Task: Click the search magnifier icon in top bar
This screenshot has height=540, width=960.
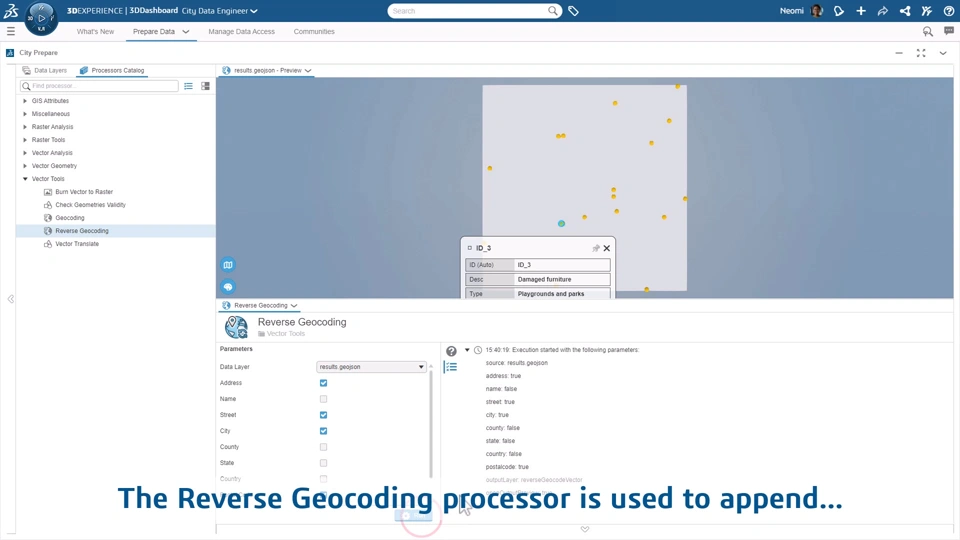Action: (552, 10)
